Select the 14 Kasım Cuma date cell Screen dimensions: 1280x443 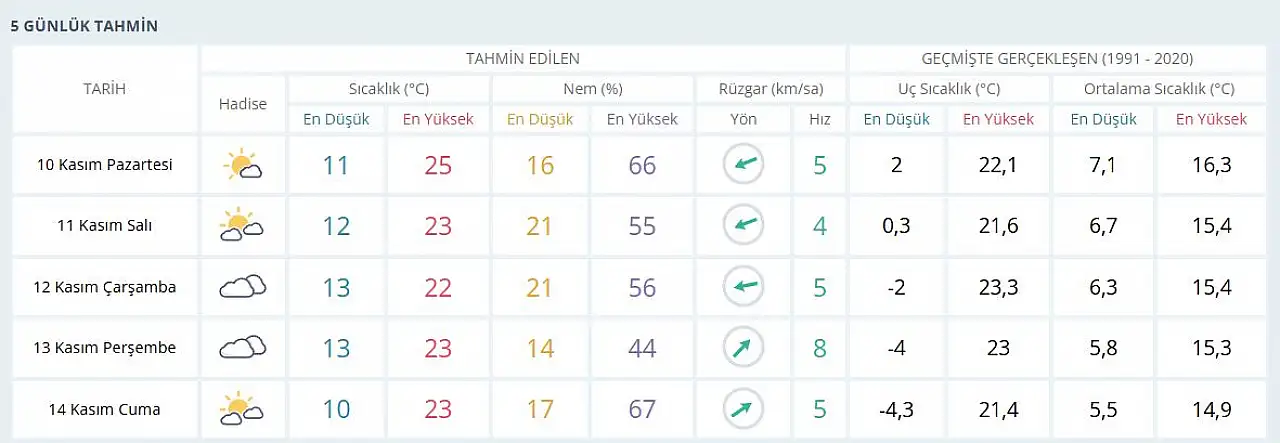[x=104, y=409]
